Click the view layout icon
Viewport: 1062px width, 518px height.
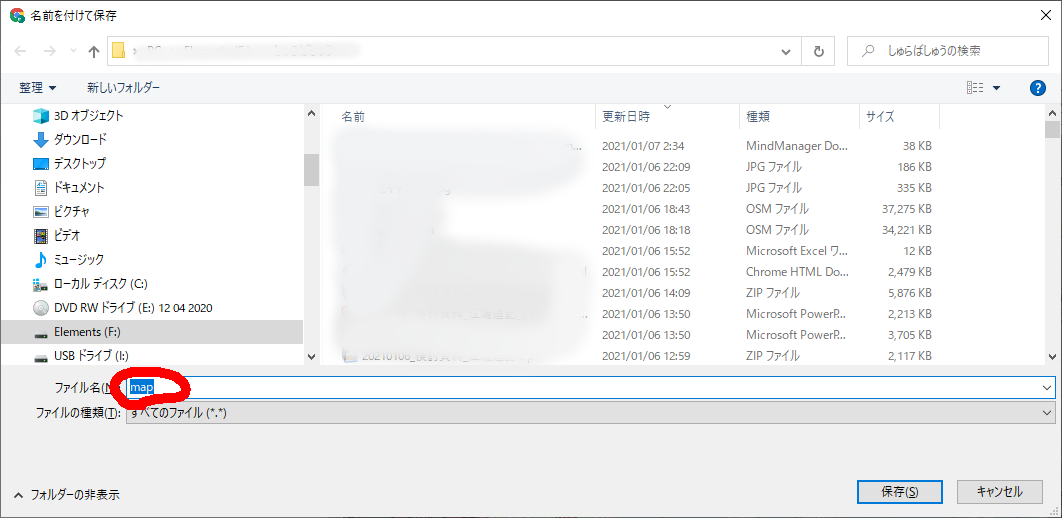point(975,88)
